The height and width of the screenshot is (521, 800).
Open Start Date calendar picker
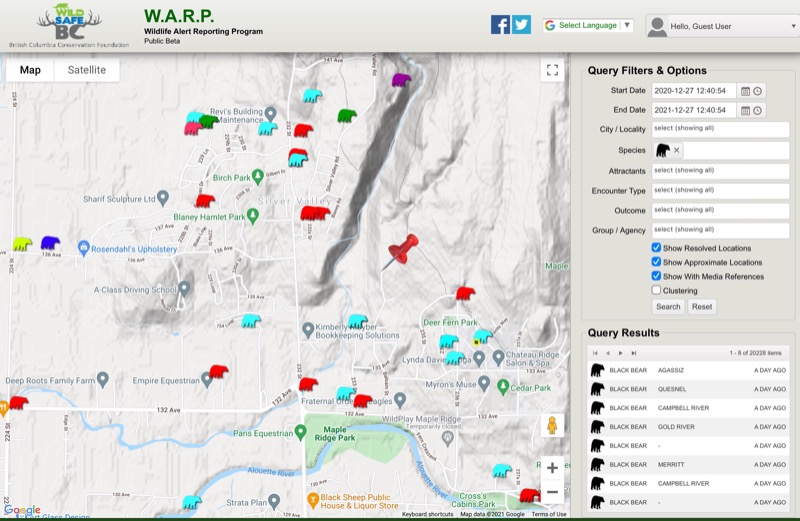tap(745, 91)
